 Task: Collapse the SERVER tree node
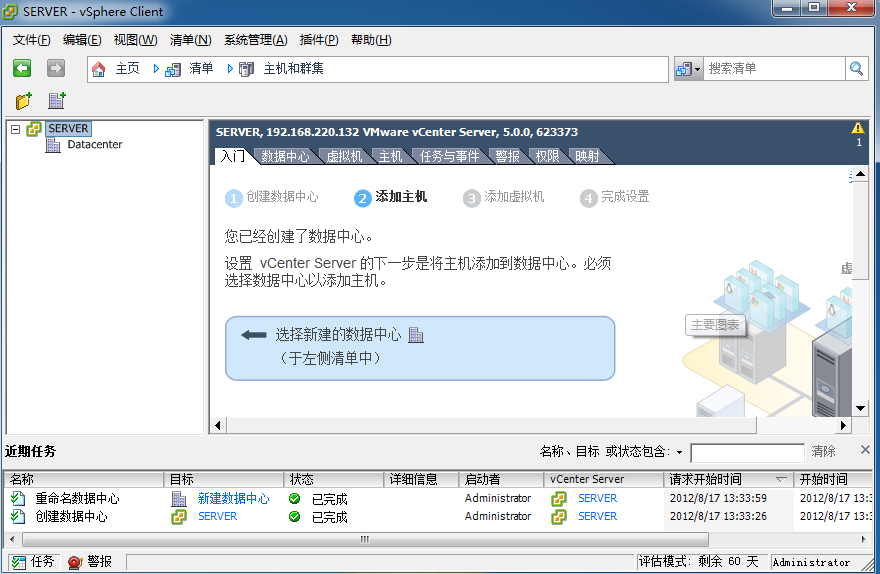[16, 129]
